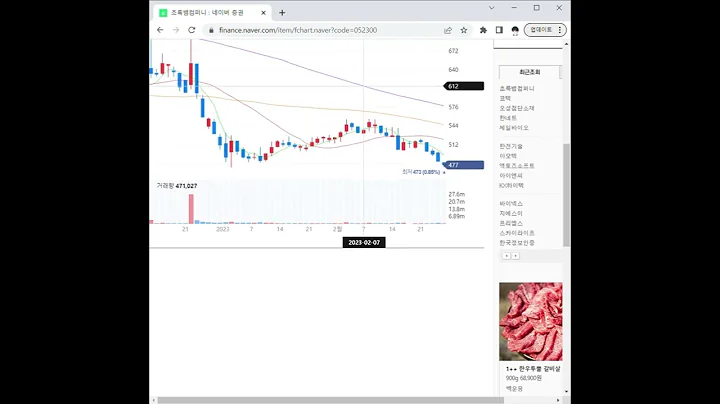Click the vertical page scrollbar thumb

coord(566,195)
